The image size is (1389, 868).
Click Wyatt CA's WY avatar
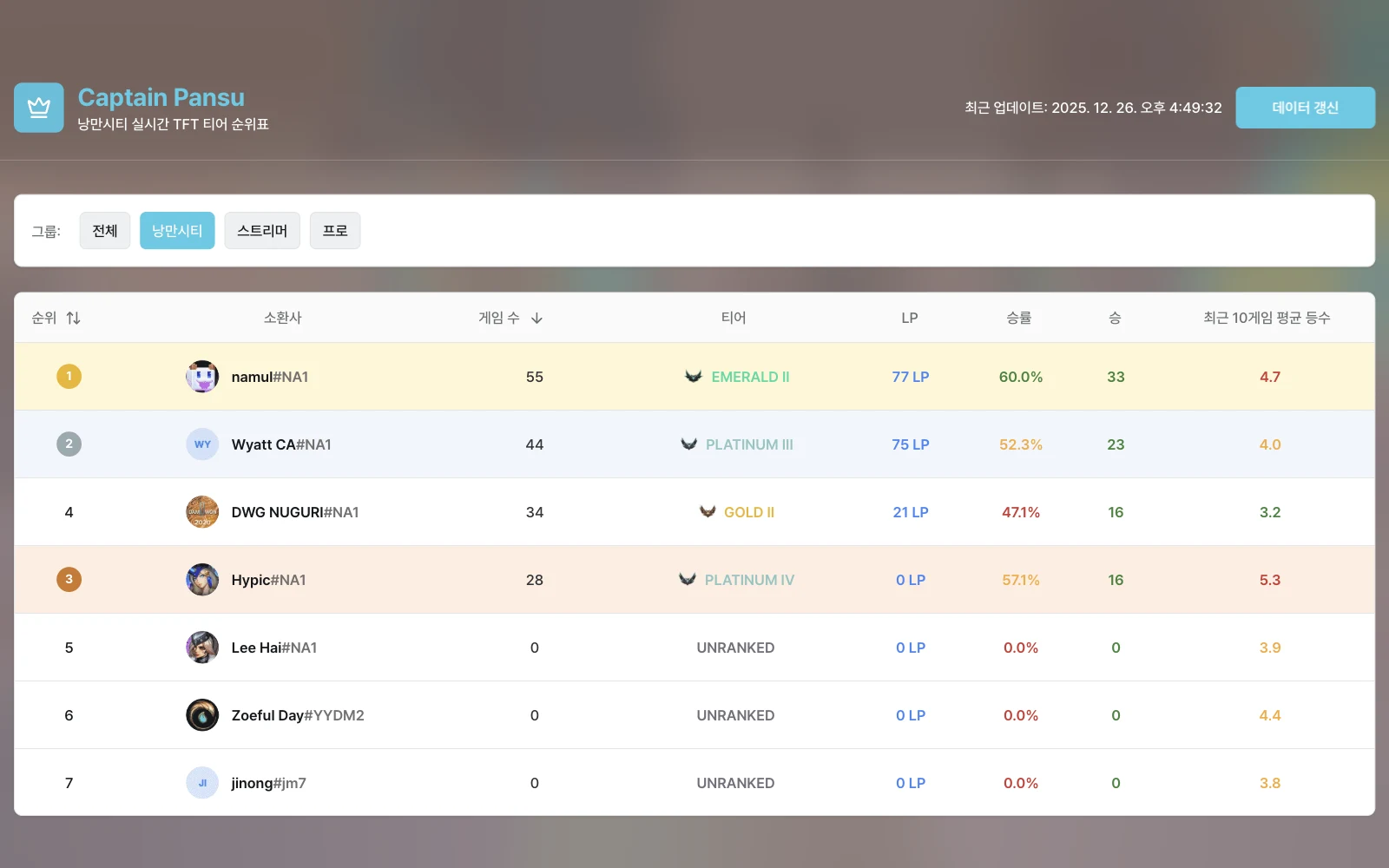click(x=202, y=444)
